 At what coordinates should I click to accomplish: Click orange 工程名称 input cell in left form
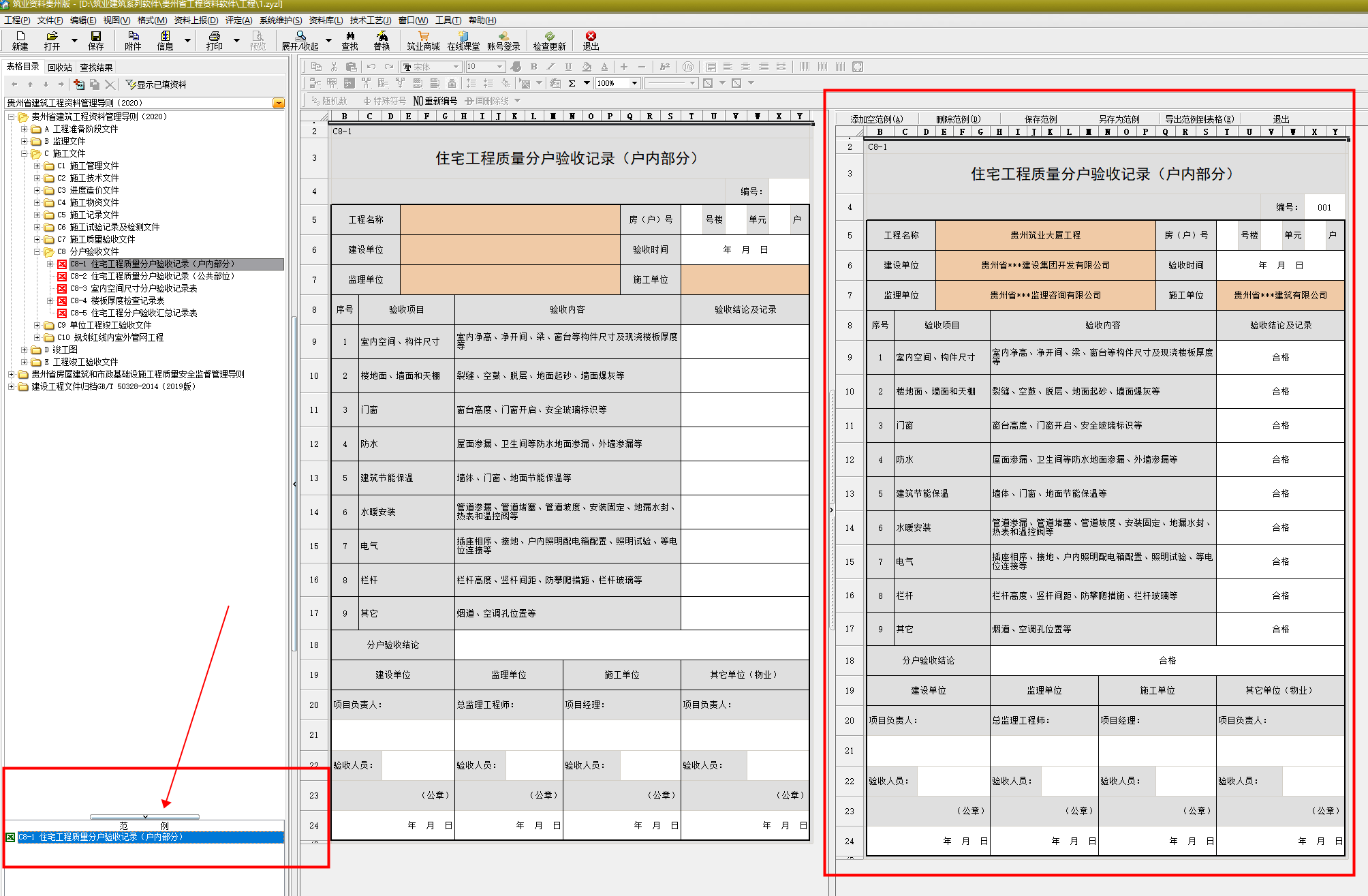click(x=510, y=219)
